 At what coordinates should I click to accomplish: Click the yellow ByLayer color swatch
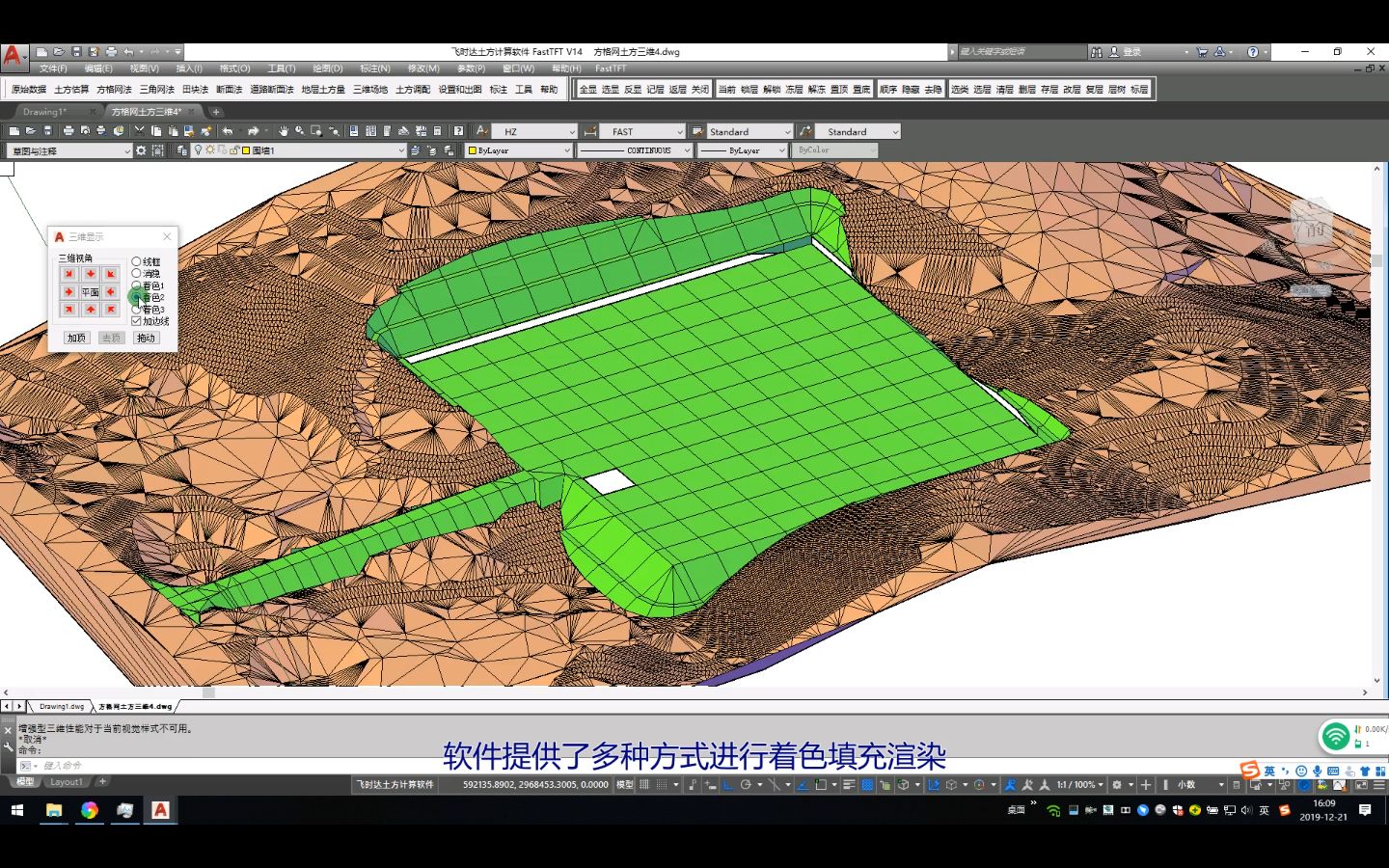coord(473,150)
